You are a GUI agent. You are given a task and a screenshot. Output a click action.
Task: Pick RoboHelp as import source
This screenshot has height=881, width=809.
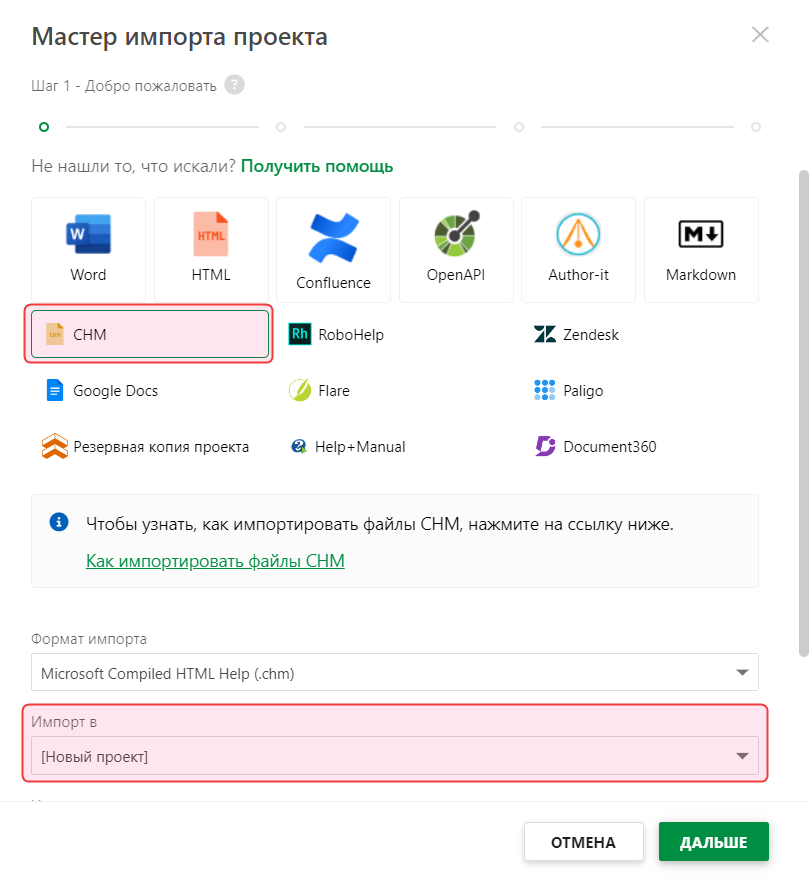pos(350,335)
